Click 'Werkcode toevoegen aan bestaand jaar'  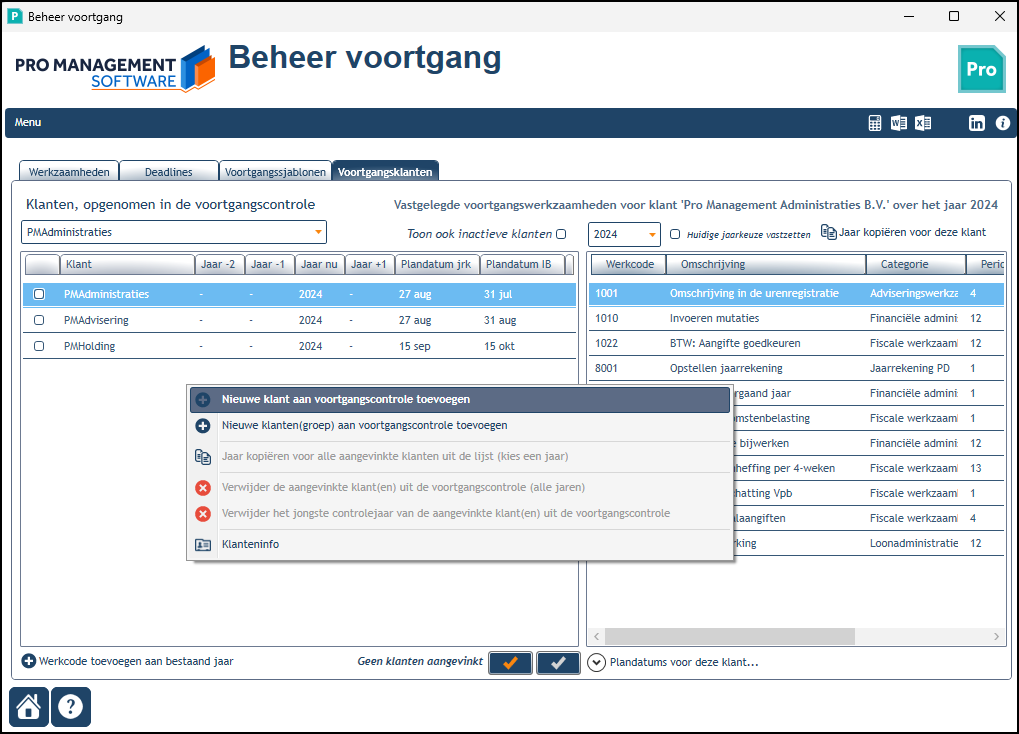tap(127, 661)
